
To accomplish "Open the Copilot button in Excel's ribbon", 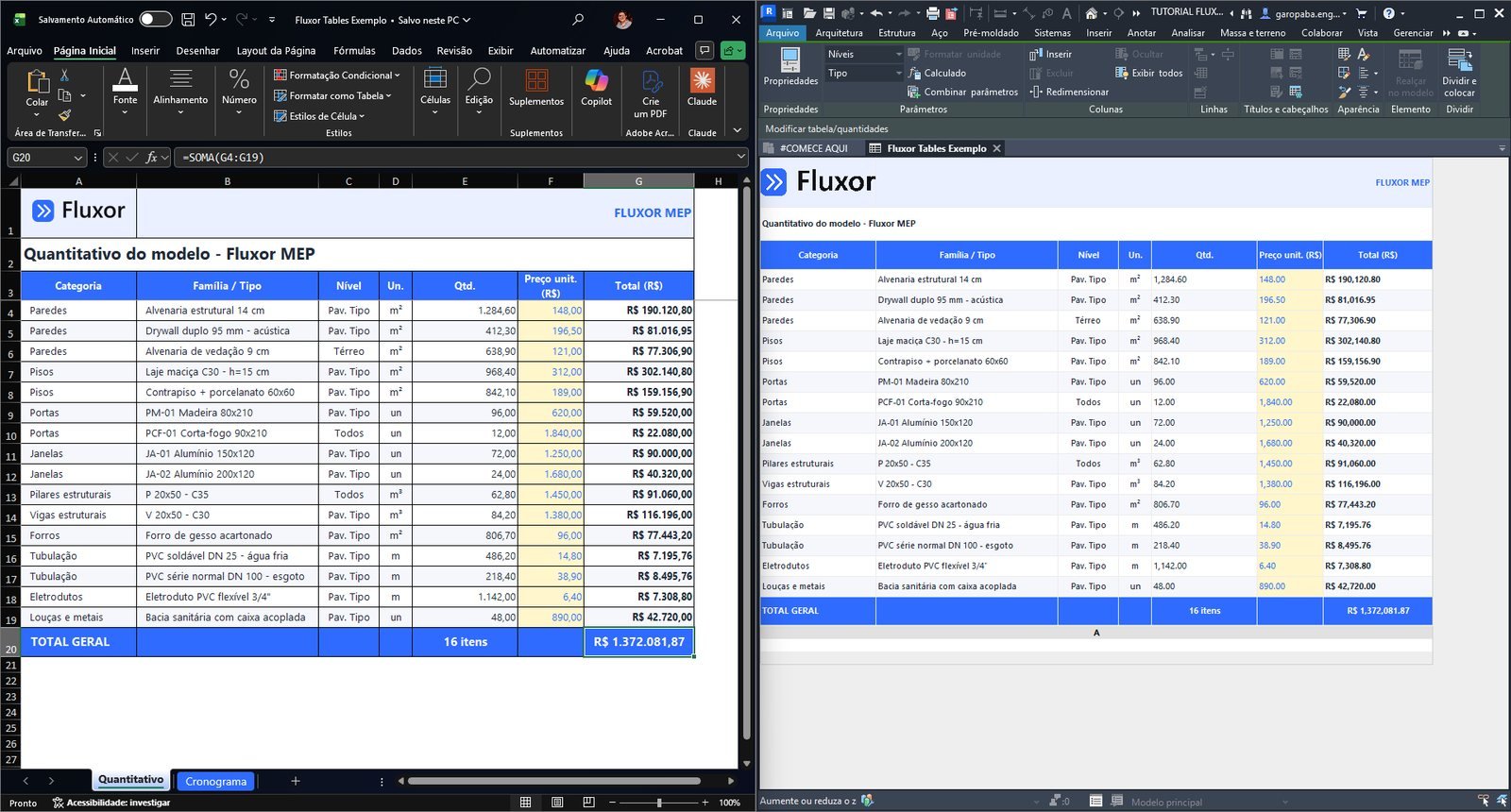I will coord(596,87).
